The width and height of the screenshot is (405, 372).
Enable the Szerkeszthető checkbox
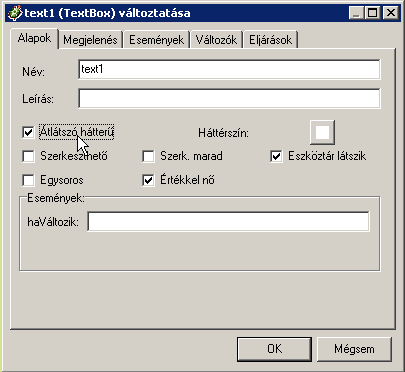point(28,156)
